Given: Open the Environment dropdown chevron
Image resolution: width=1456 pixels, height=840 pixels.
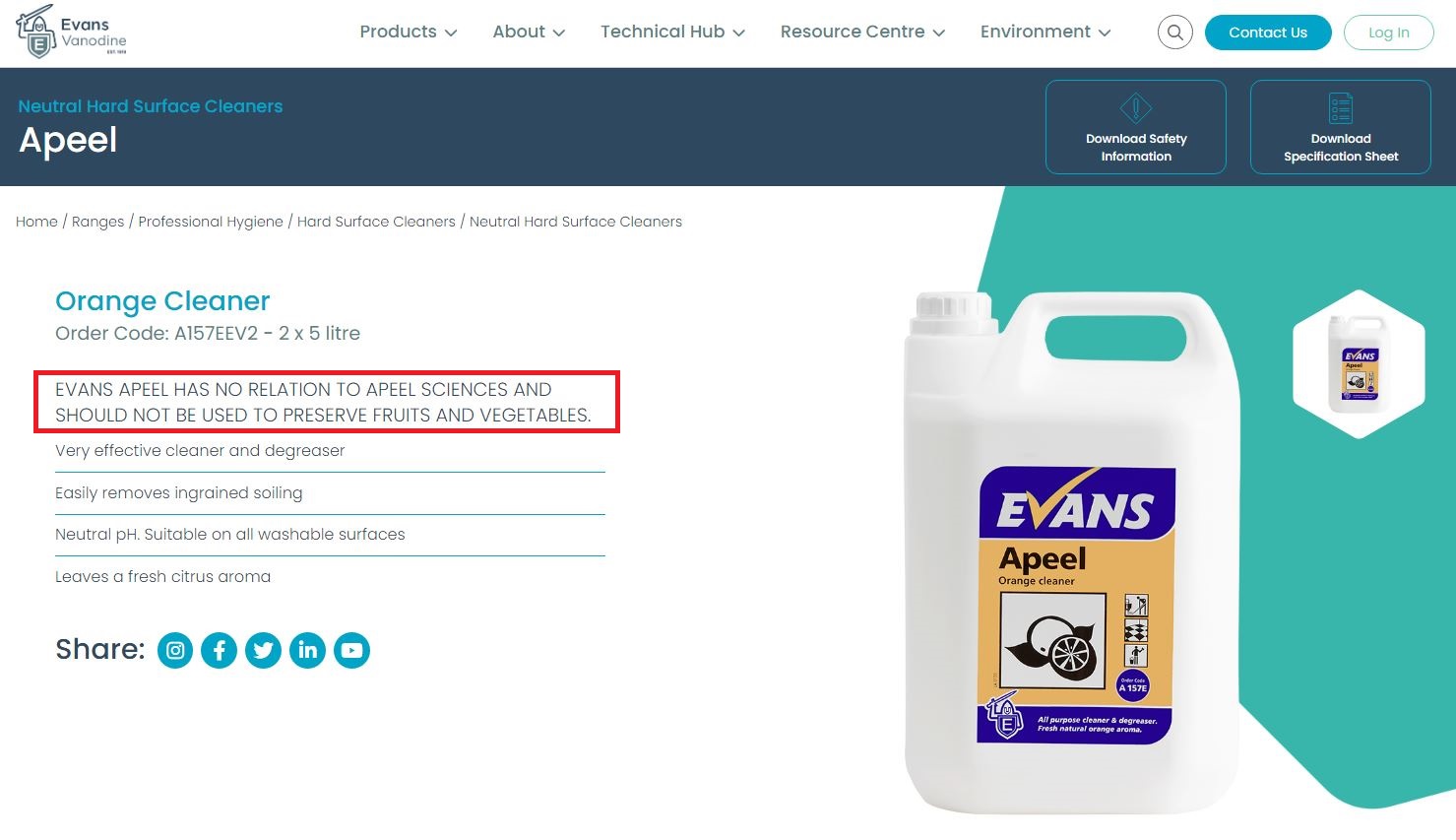Looking at the screenshot, I should coord(1105,32).
